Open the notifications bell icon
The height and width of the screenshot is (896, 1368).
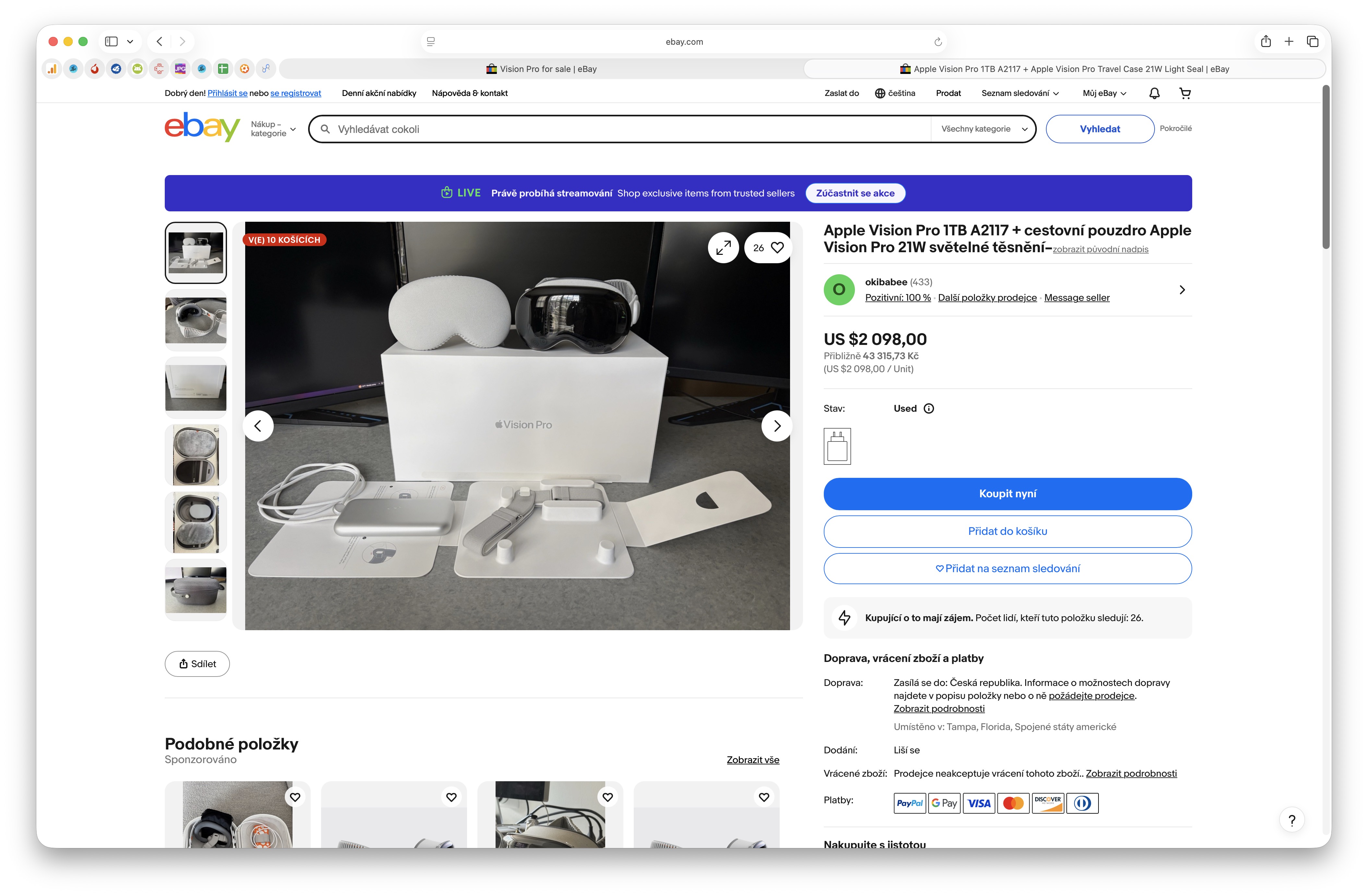point(1154,93)
